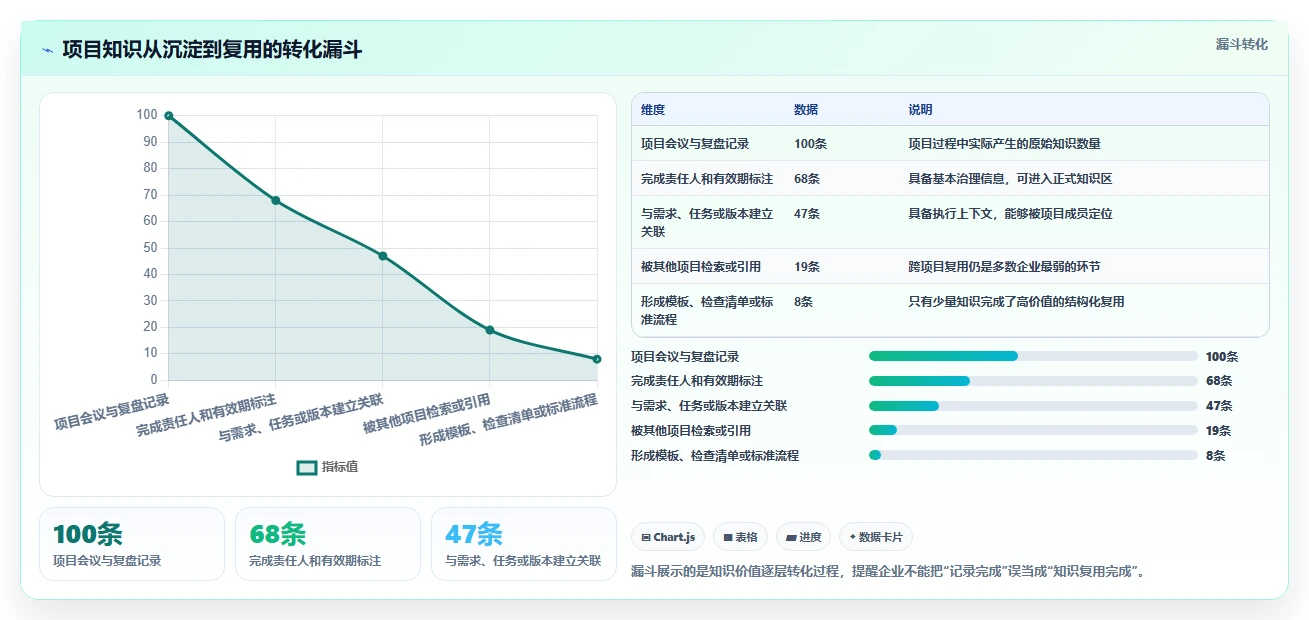Click the 100条 value beside the top progress bar
Image resolution: width=1309 pixels, height=620 pixels.
(x=1222, y=356)
